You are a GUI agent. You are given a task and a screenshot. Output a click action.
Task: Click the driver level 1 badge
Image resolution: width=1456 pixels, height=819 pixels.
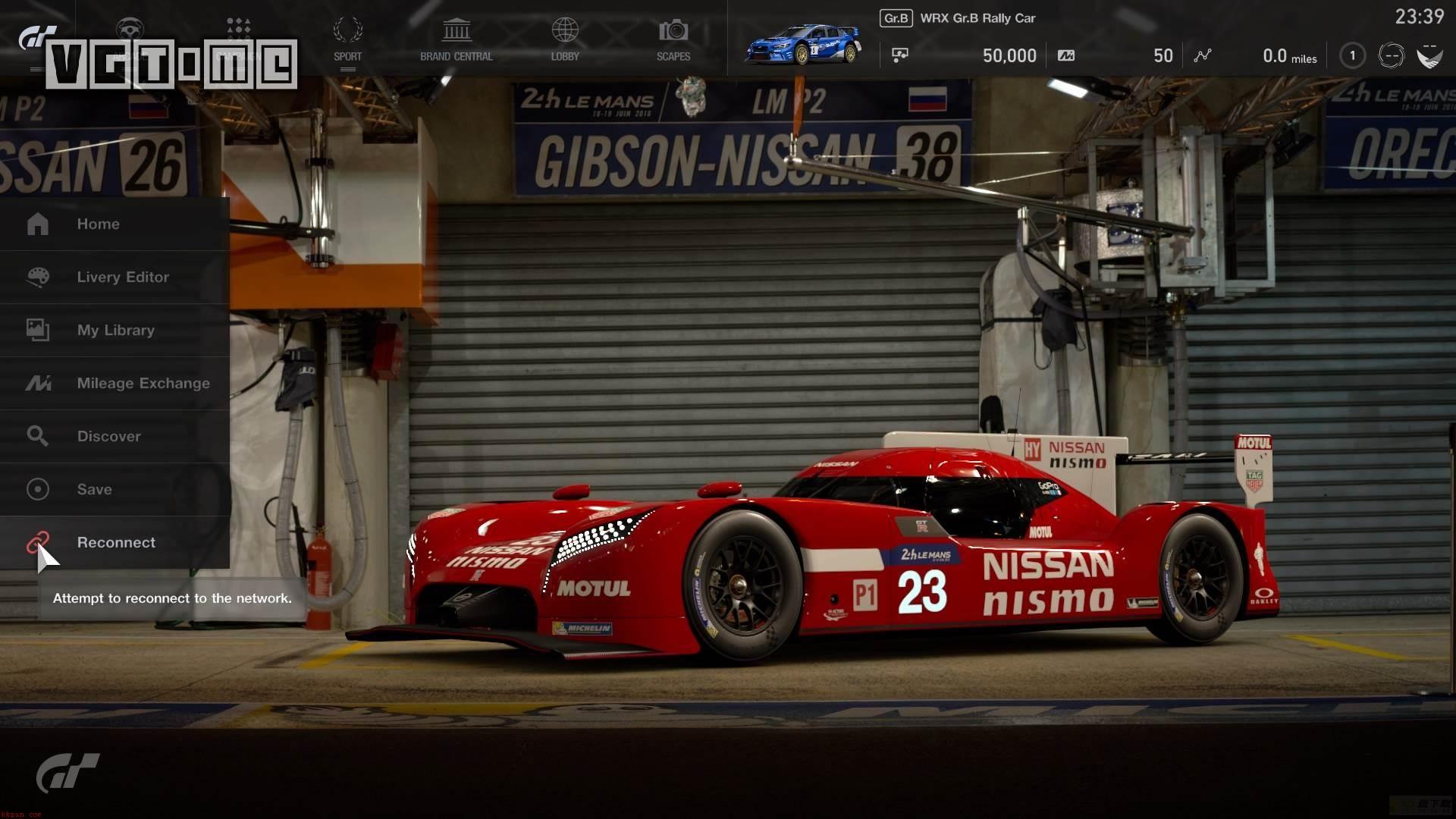point(1352,55)
